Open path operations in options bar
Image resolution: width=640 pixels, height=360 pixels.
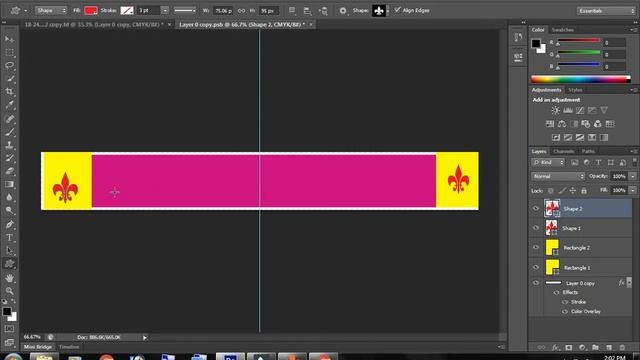(292, 11)
